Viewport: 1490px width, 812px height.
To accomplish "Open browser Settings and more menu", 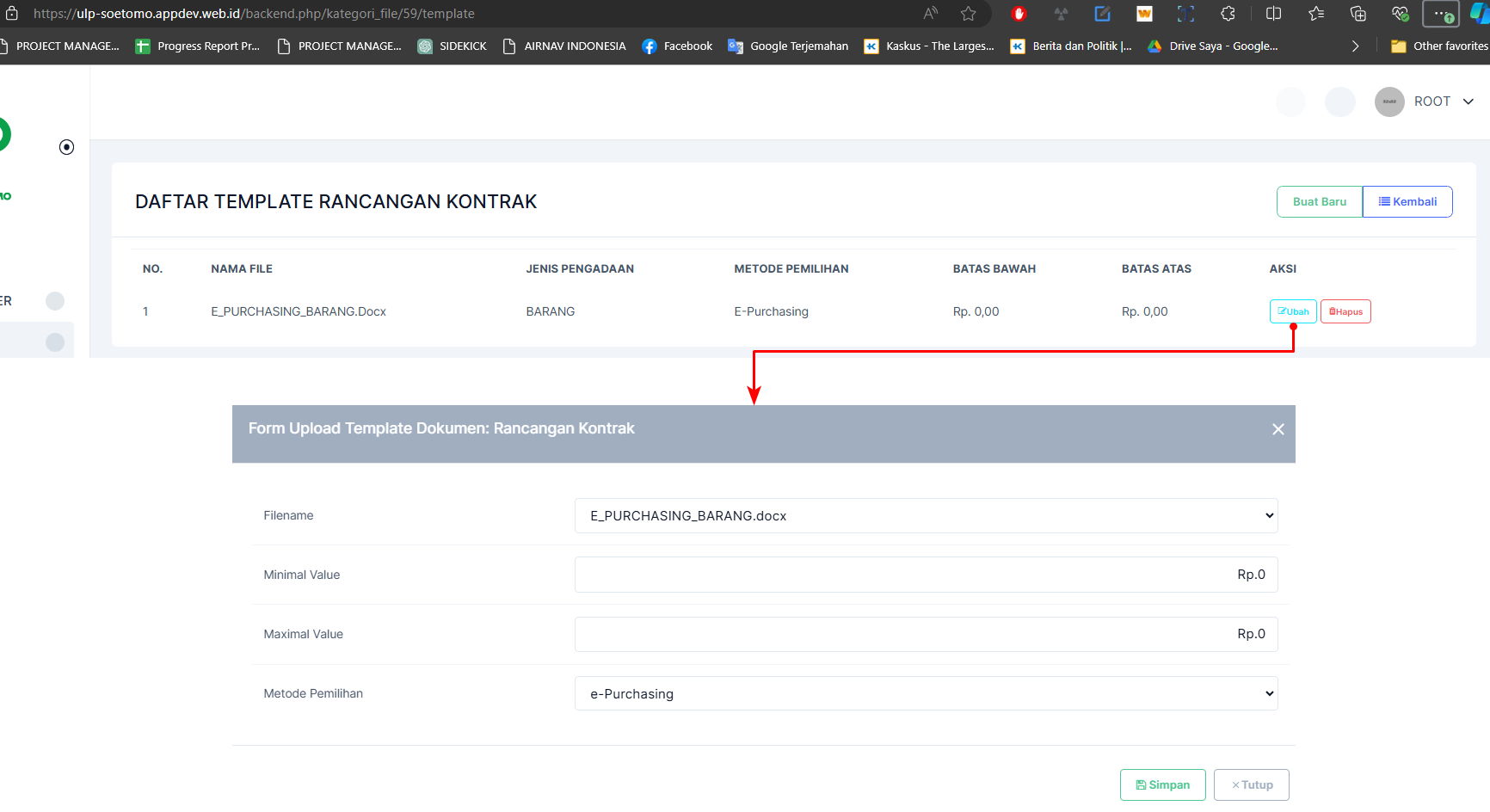I will click(1441, 14).
